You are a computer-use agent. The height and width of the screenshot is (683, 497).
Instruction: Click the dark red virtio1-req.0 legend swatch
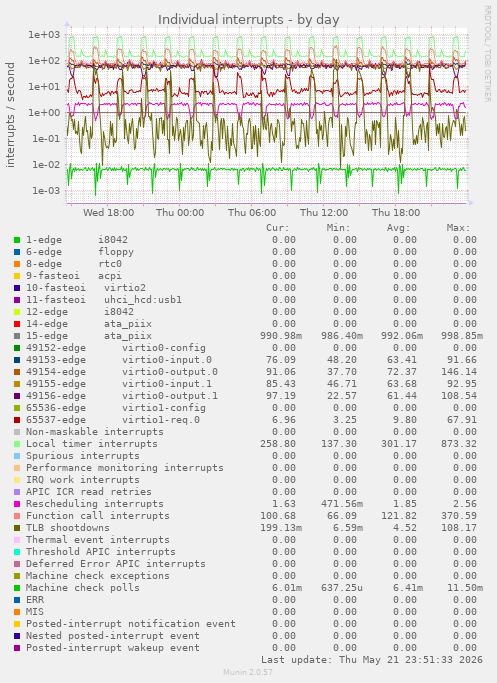[17, 420]
